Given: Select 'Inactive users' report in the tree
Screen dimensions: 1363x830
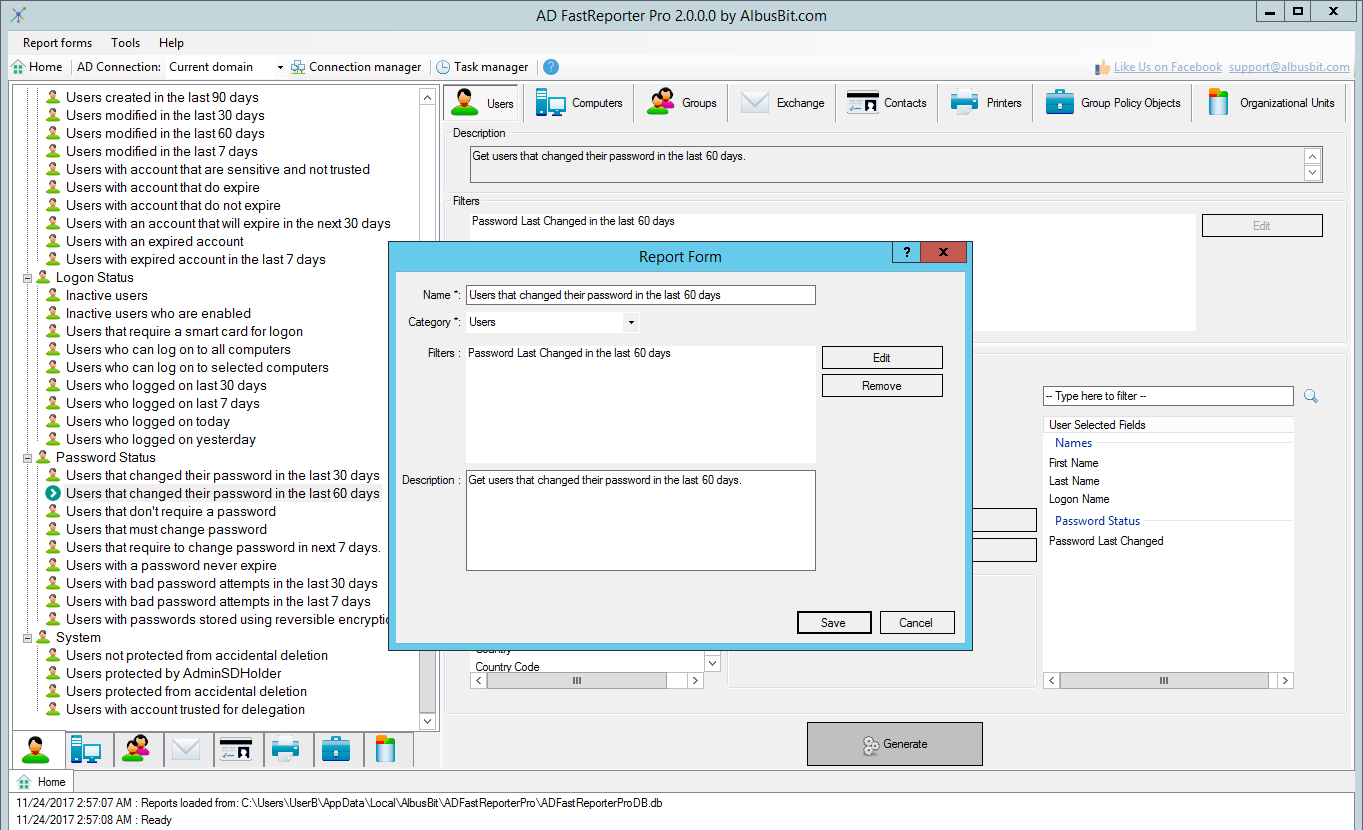Looking at the screenshot, I should [x=107, y=295].
